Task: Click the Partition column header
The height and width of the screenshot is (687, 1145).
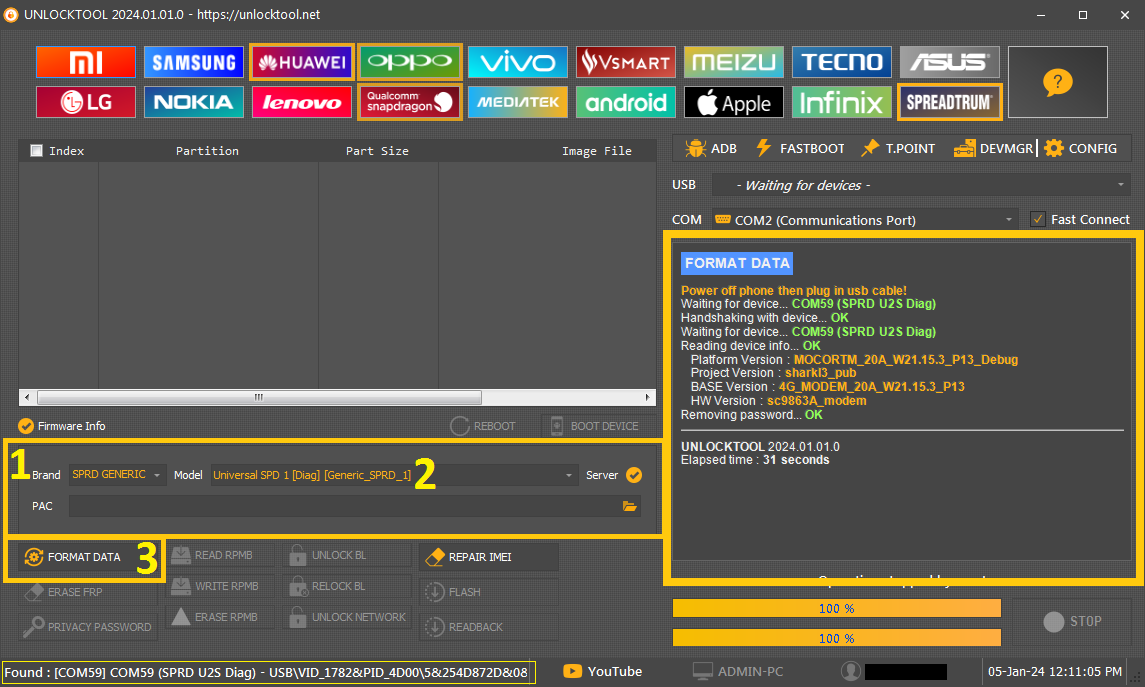Action: coord(207,150)
